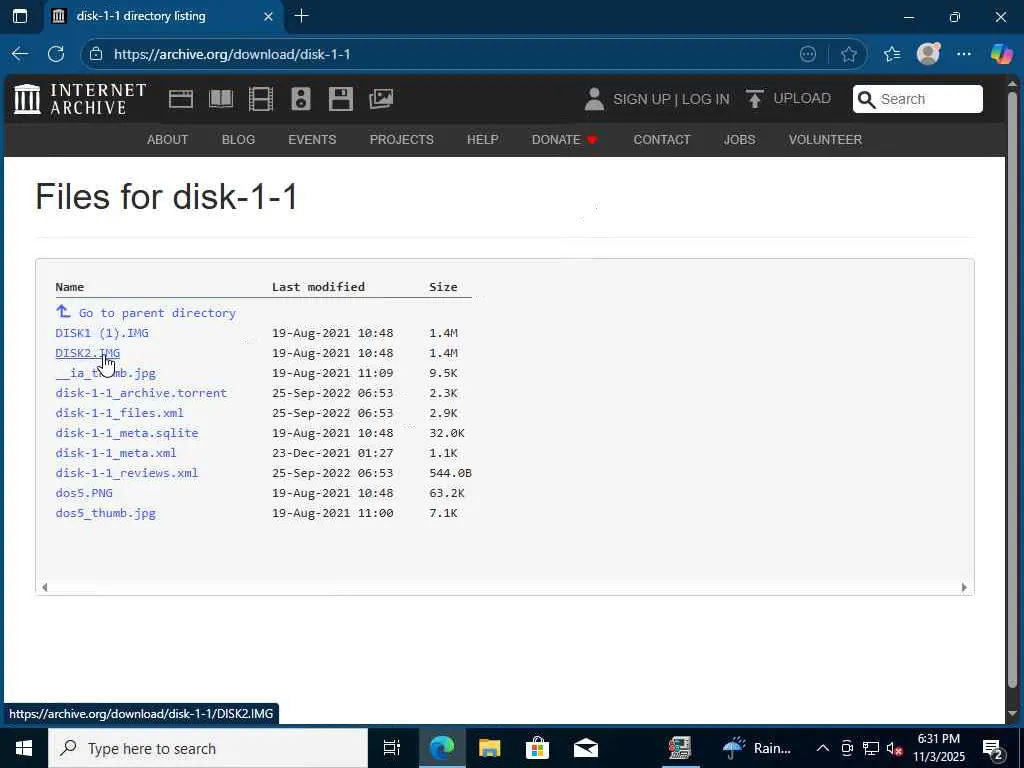Open Microsoft Store from the taskbar
The image size is (1024, 768).
coord(537,748)
